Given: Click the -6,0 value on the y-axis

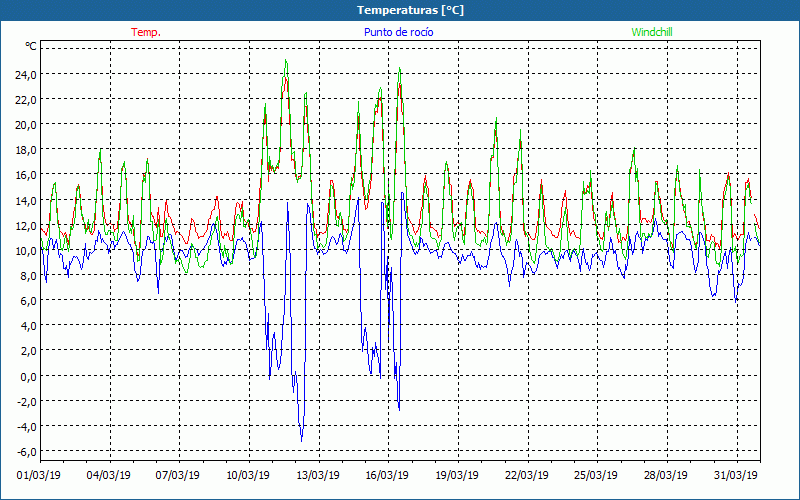Looking at the screenshot, I should click(x=25, y=451).
